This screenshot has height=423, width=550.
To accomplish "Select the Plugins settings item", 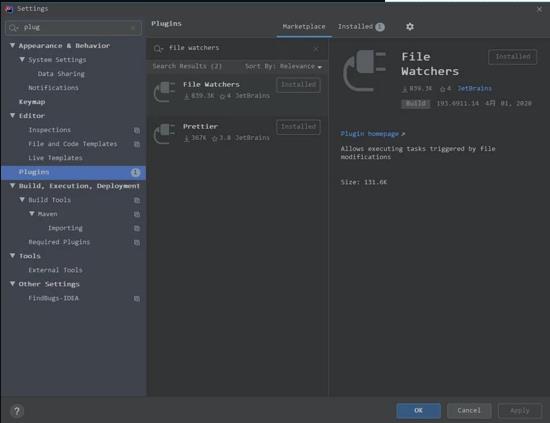I will 73,172.
